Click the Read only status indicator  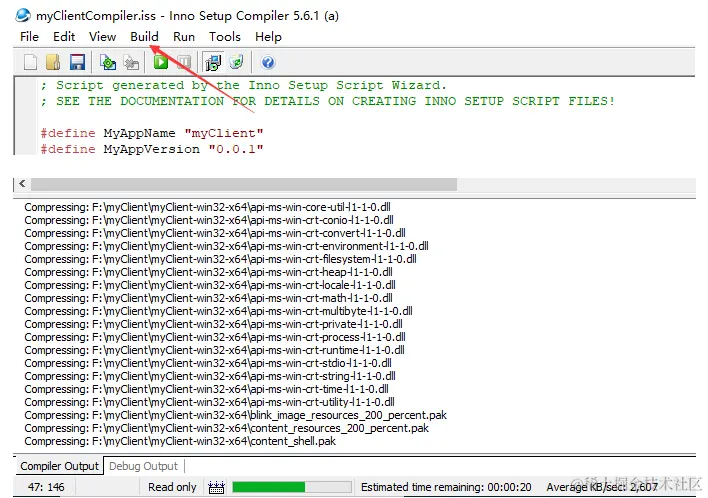pyautogui.click(x=172, y=487)
